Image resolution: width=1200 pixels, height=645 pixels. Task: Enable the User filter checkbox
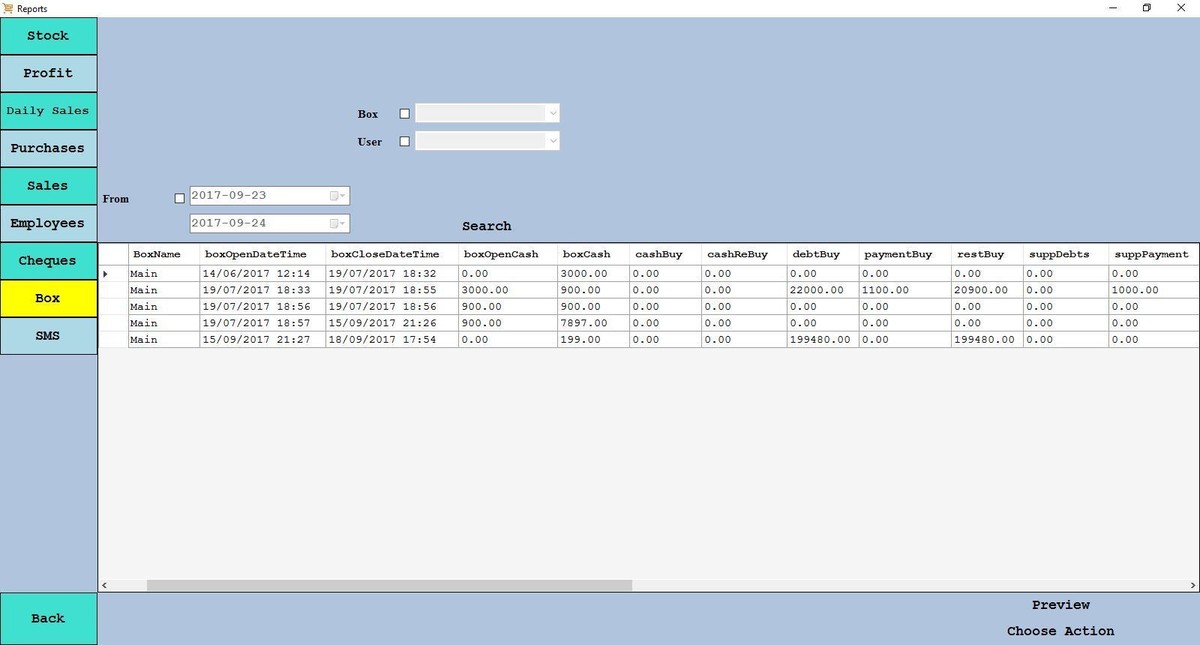(404, 142)
